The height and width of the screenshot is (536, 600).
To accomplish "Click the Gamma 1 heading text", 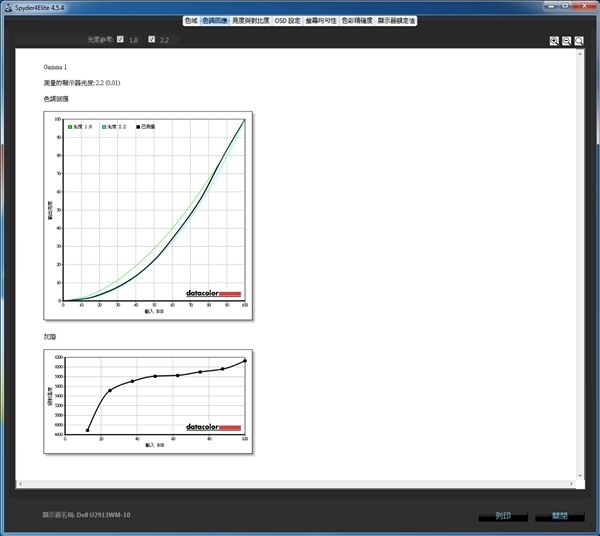I will (55, 67).
